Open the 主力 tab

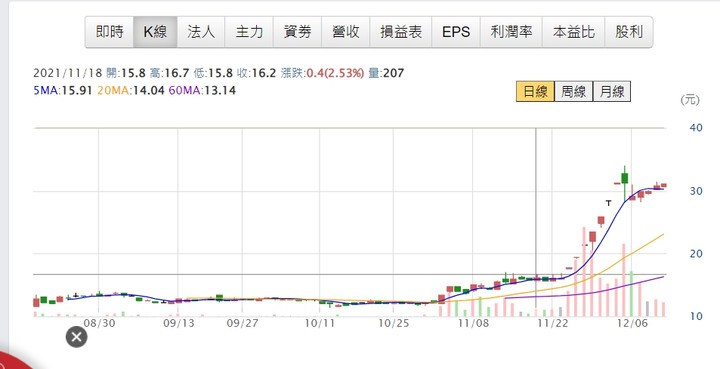pos(249,32)
